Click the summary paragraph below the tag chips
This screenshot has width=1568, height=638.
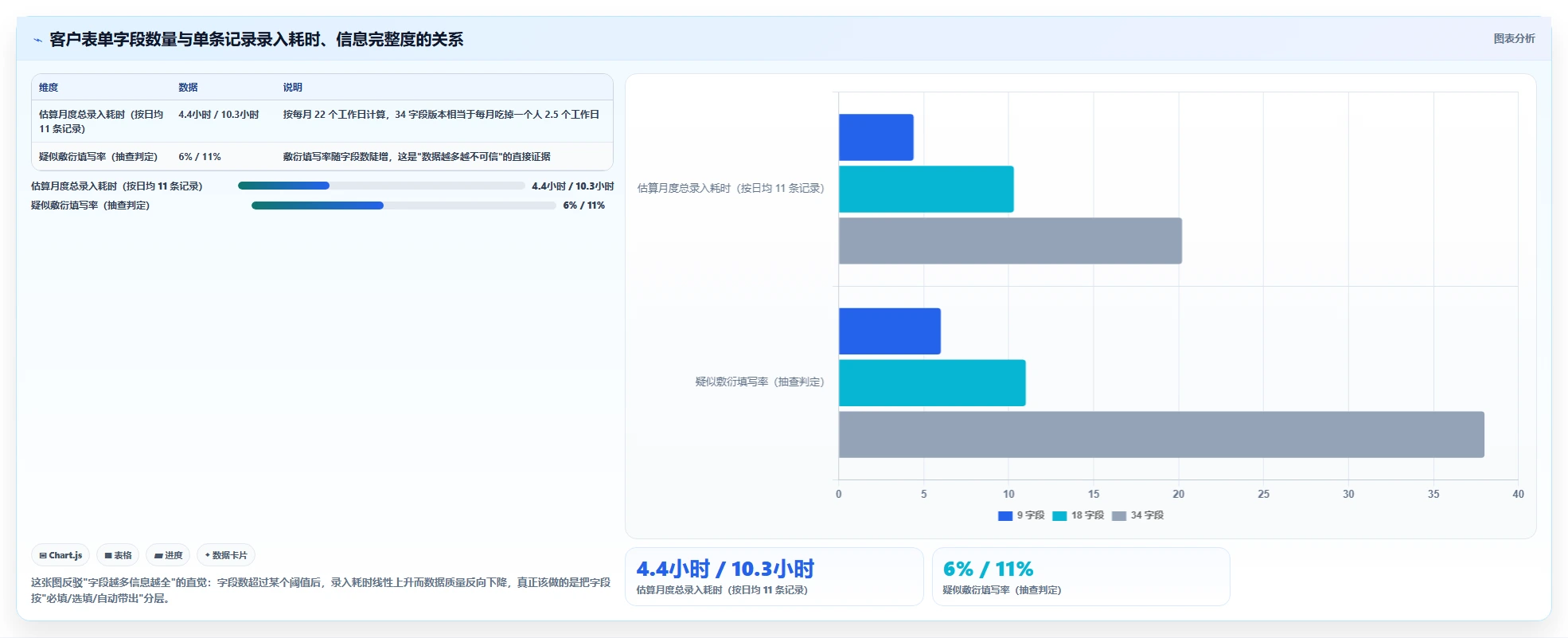click(x=321, y=590)
